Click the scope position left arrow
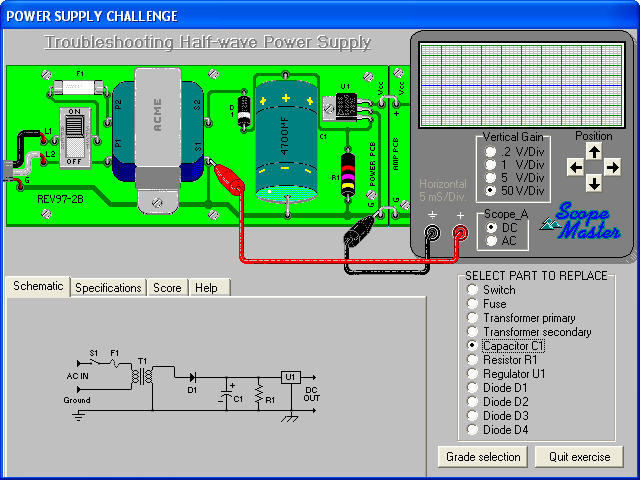This screenshot has height=480, width=640. 576,167
